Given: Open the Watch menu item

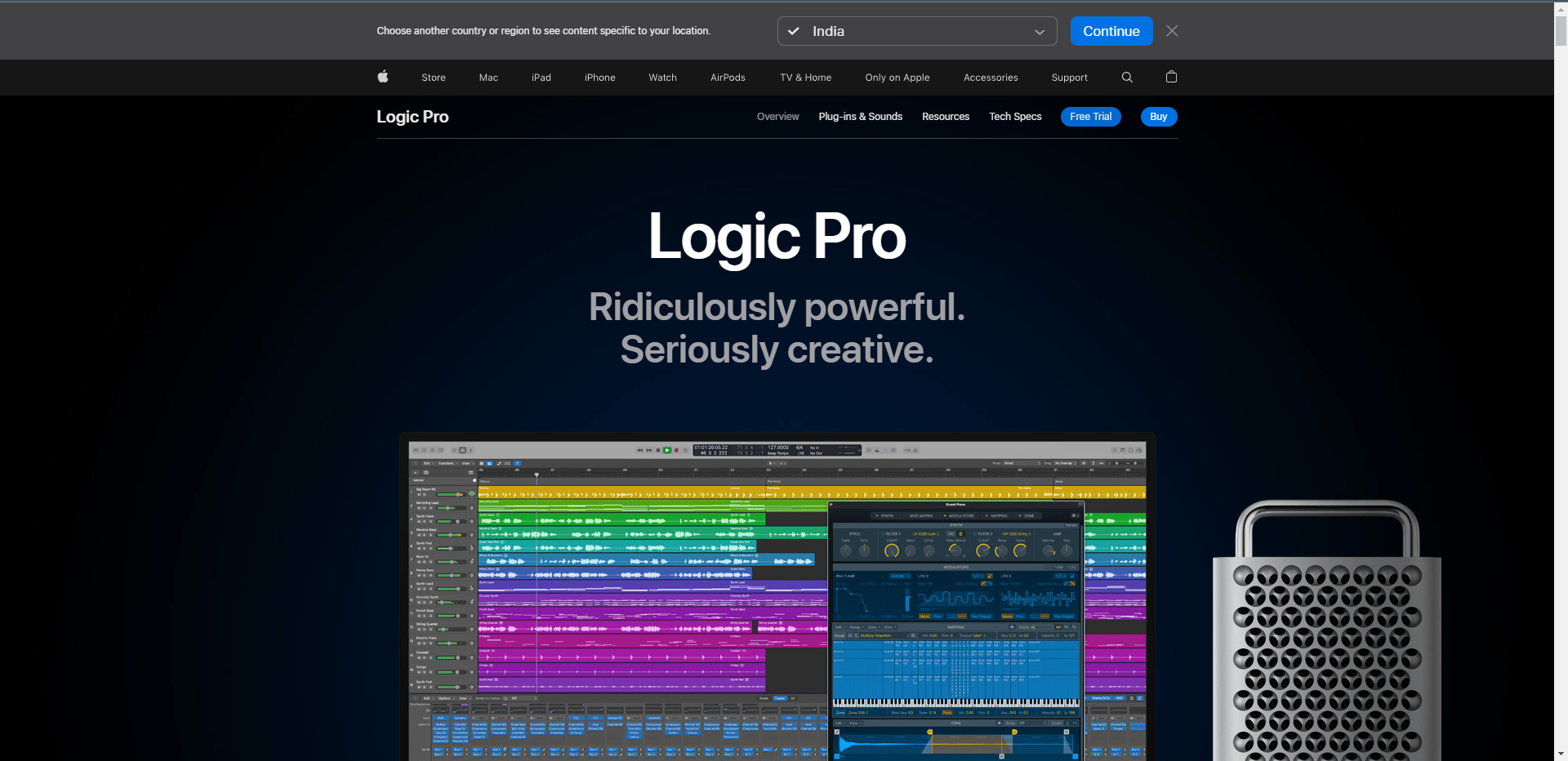Looking at the screenshot, I should (663, 78).
